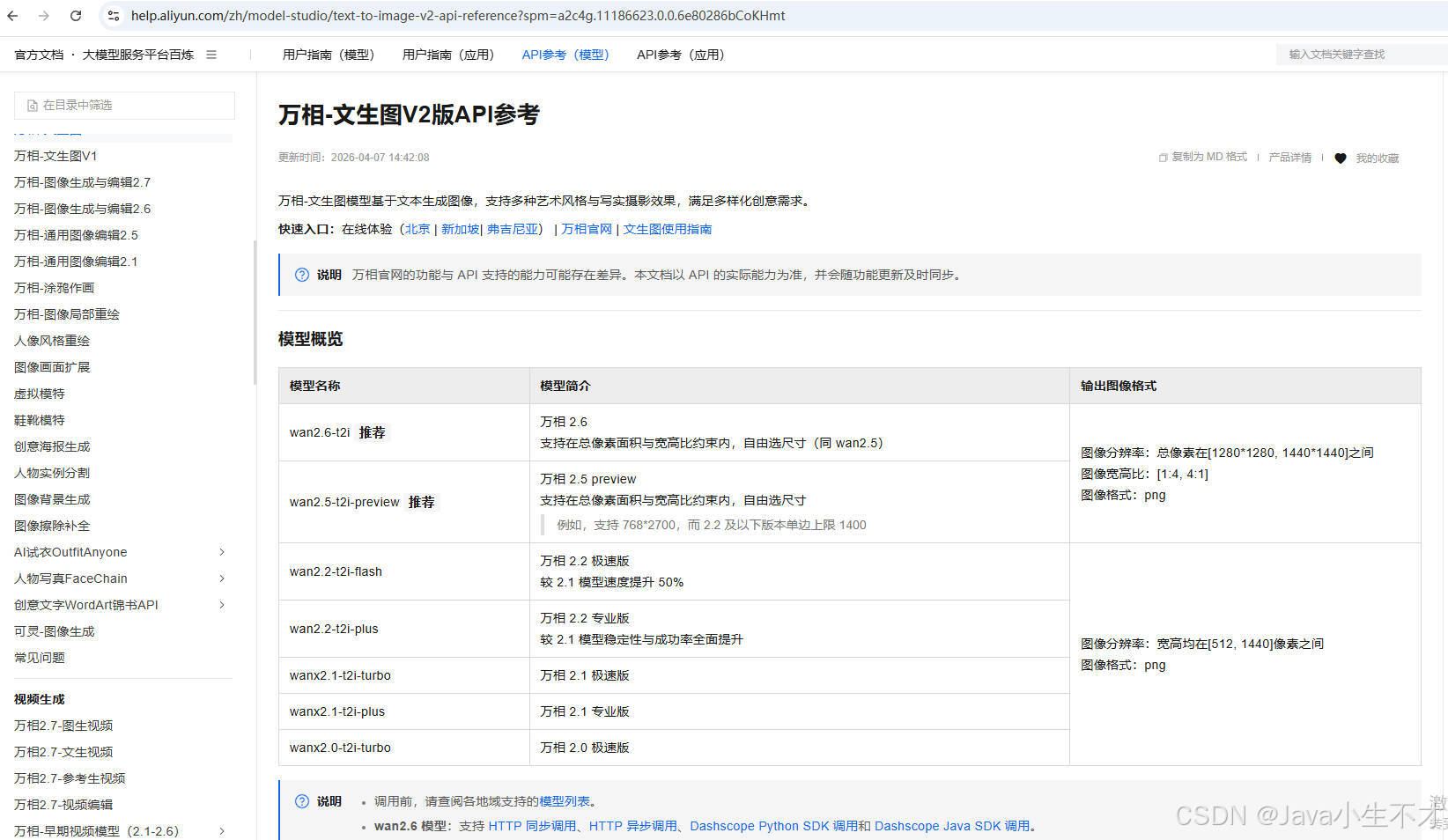1448x840 pixels.
Task: Open Dashscope Python SDK 调用 link
Action: tap(774, 826)
